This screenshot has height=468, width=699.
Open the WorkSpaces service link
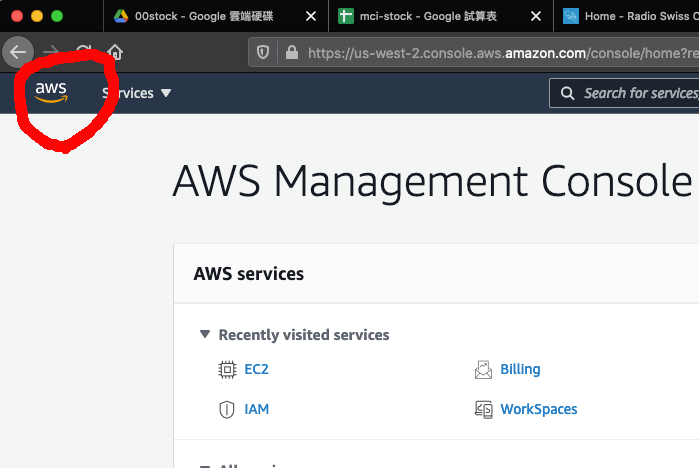[538, 409]
